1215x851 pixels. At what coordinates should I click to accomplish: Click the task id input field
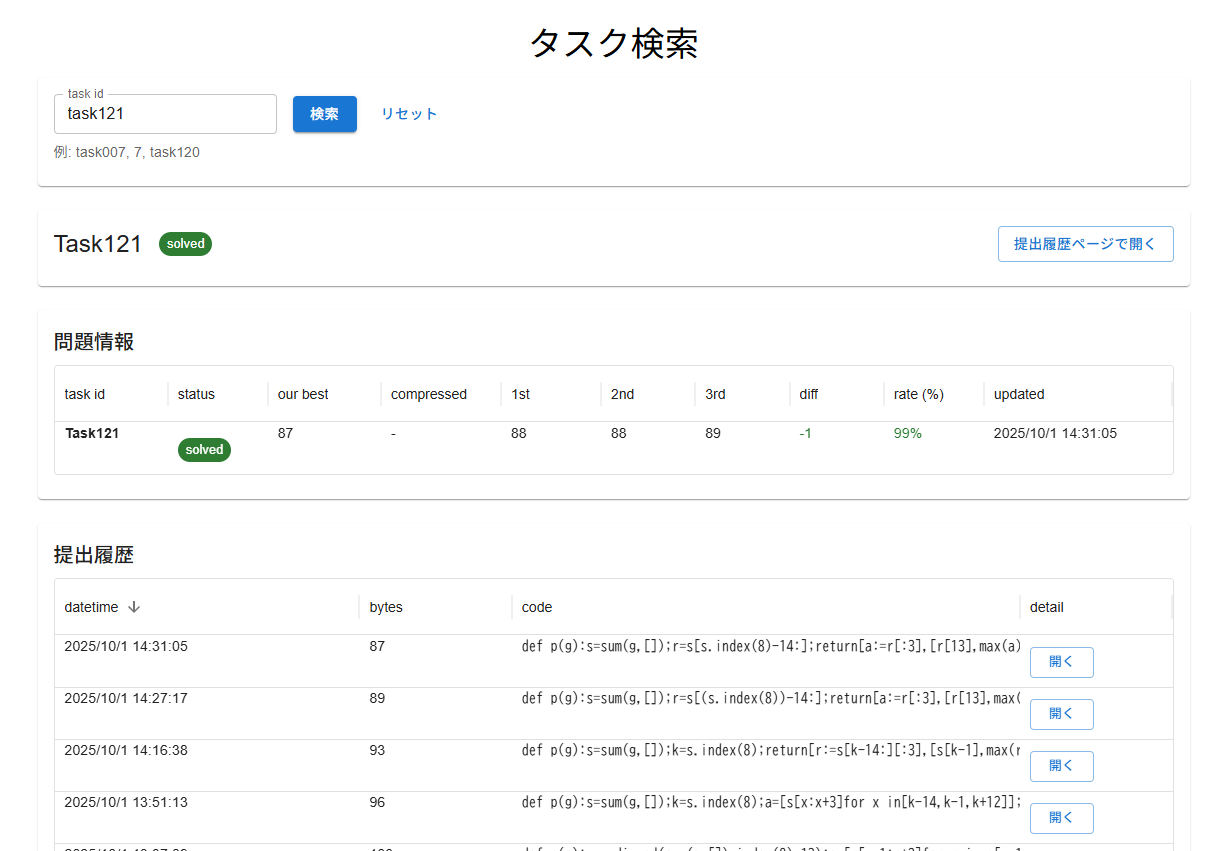(165, 114)
